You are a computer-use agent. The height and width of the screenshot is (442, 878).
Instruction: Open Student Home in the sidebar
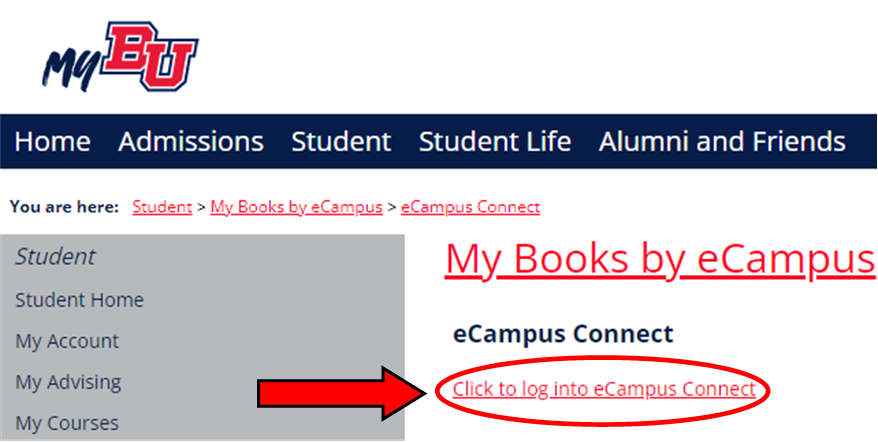[80, 300]
